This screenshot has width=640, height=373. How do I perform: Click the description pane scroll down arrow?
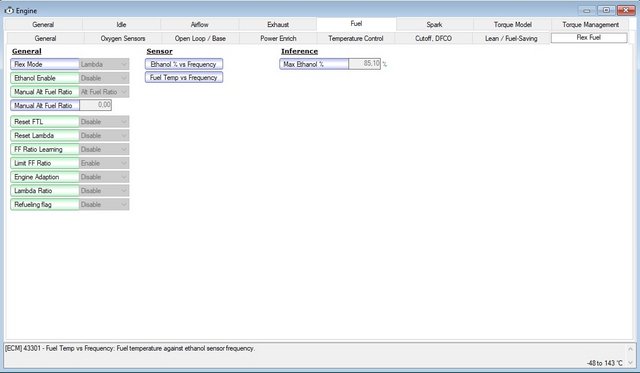pyautogui.click(x=630, y=362)
